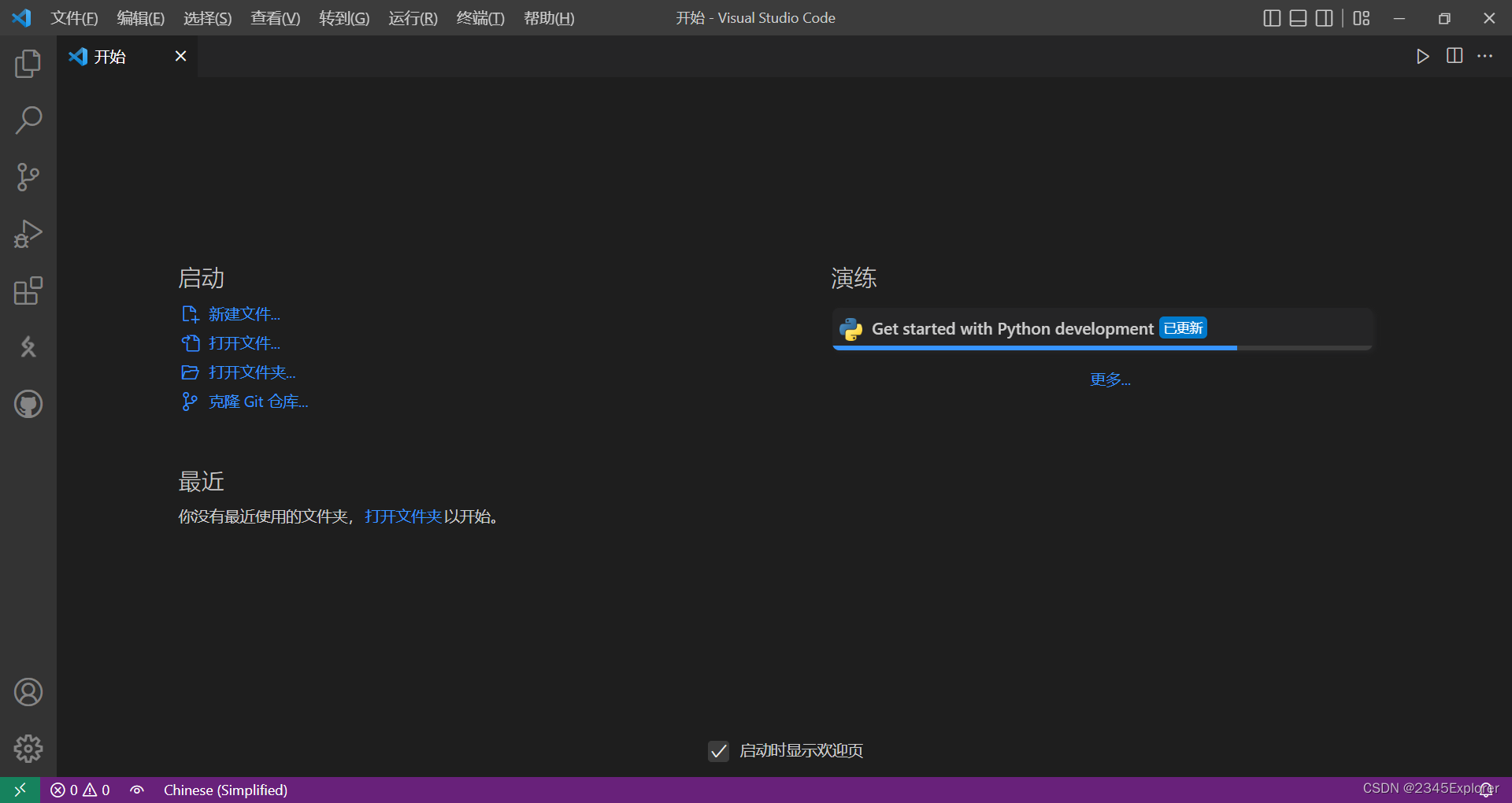This screenshot has width=1512, height=803.
Task: Open the 运行(R) menu
Action: (x=413, y=18)
